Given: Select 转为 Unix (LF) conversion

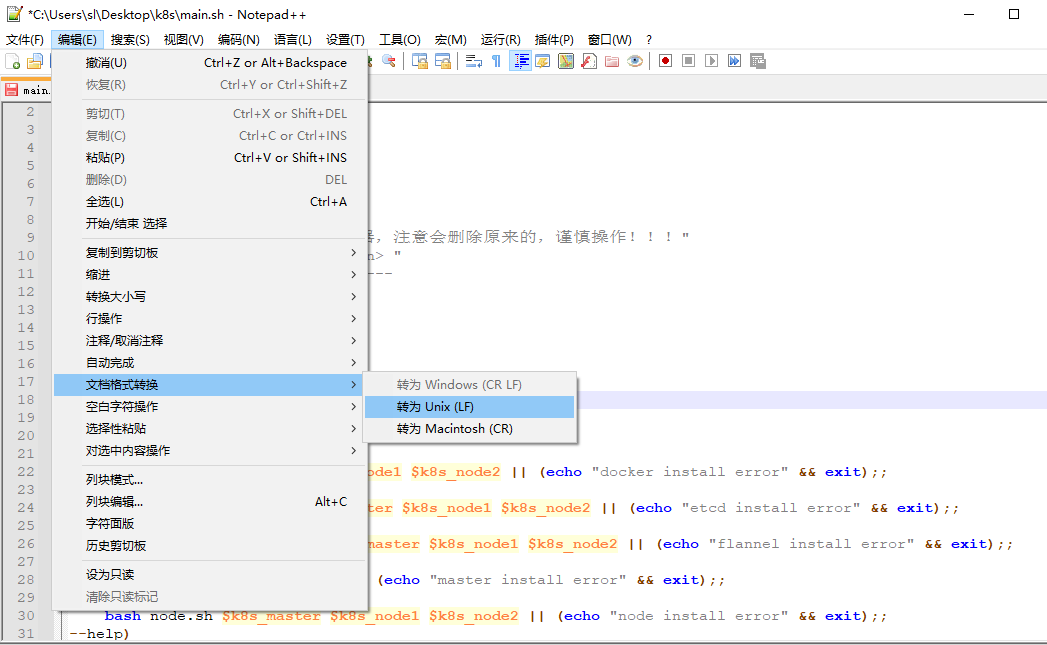Looking at the screenshot, I should (469, 407).
